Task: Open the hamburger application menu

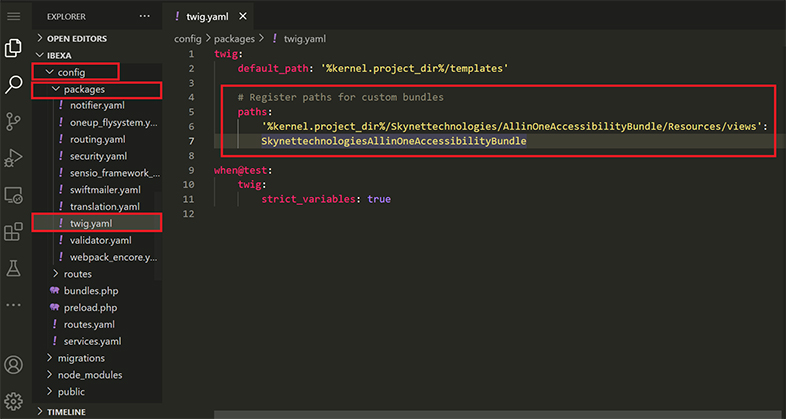Action: [14, 16]
